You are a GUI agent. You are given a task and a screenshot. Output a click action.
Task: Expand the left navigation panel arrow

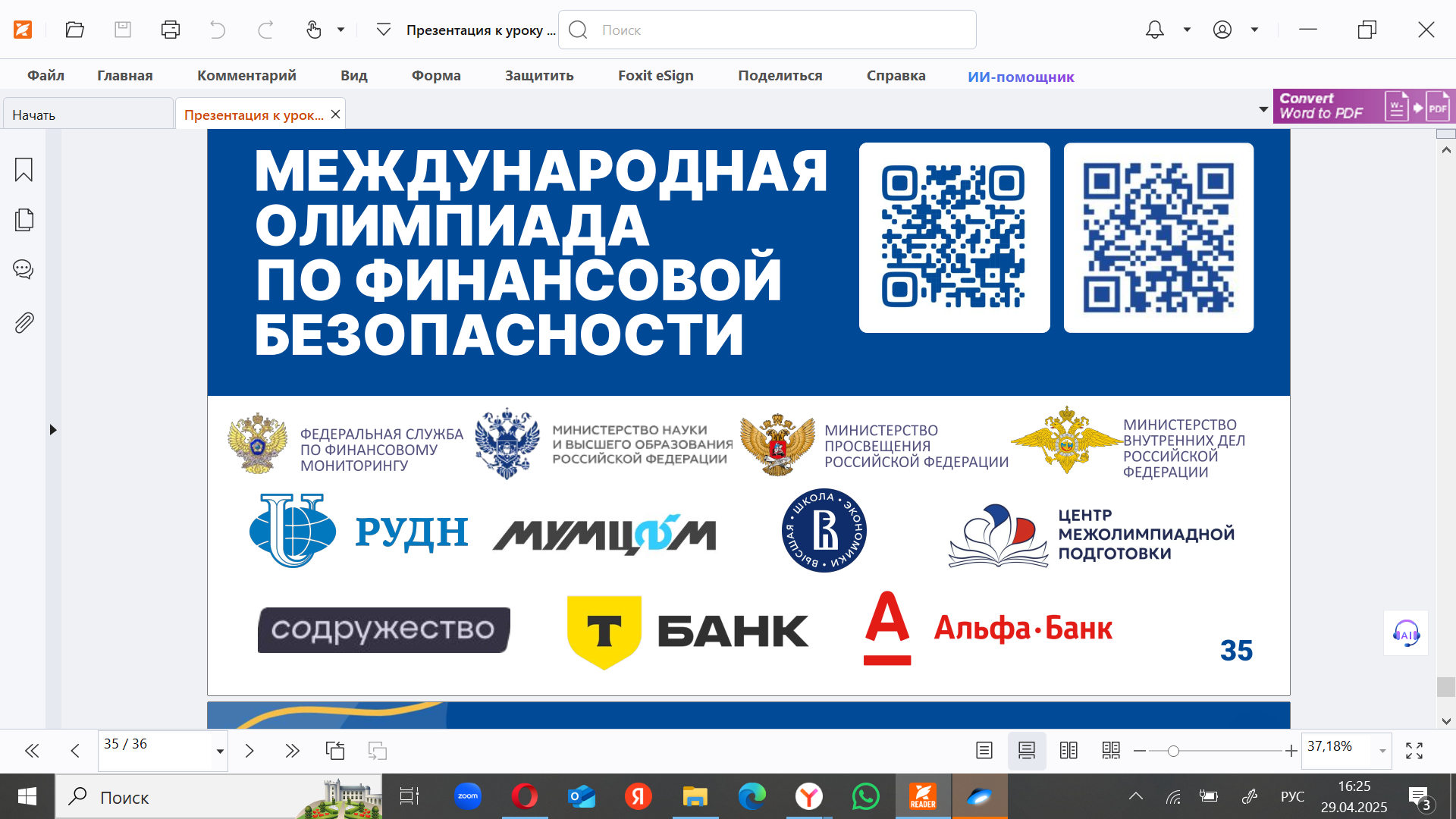click(53, 430)
